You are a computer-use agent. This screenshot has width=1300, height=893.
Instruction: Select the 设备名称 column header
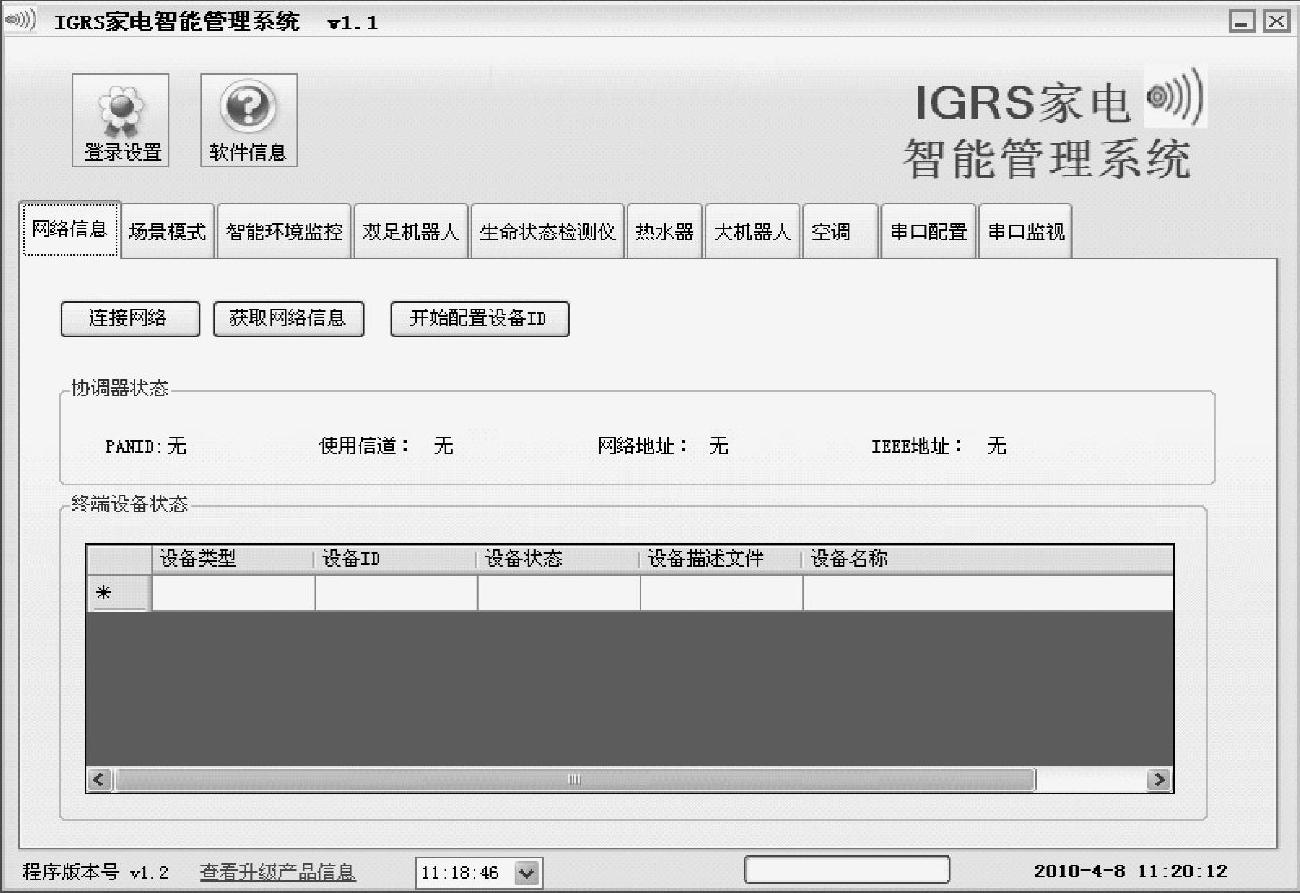click(988, 560)
